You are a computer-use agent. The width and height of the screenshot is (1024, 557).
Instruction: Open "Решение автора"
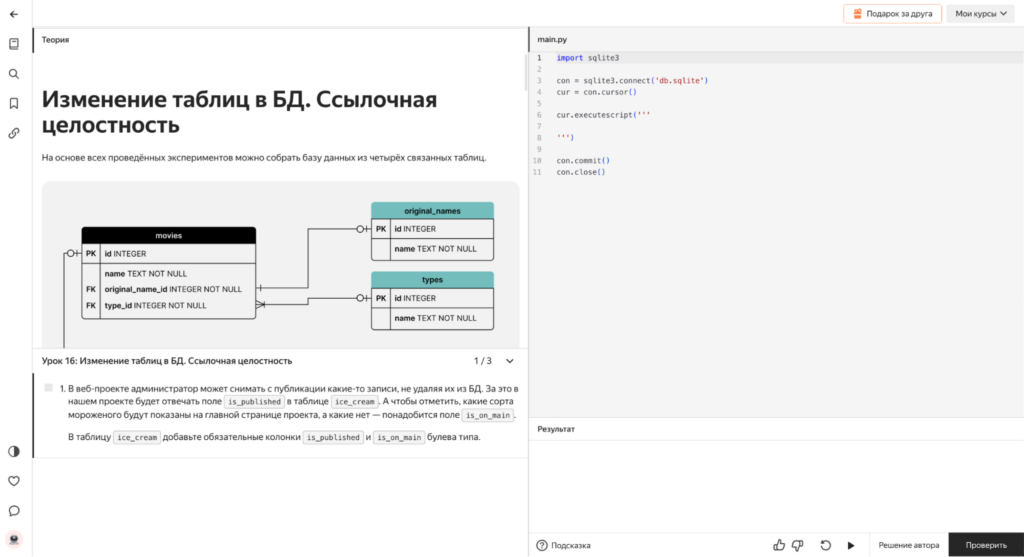(x=908, y=545)
